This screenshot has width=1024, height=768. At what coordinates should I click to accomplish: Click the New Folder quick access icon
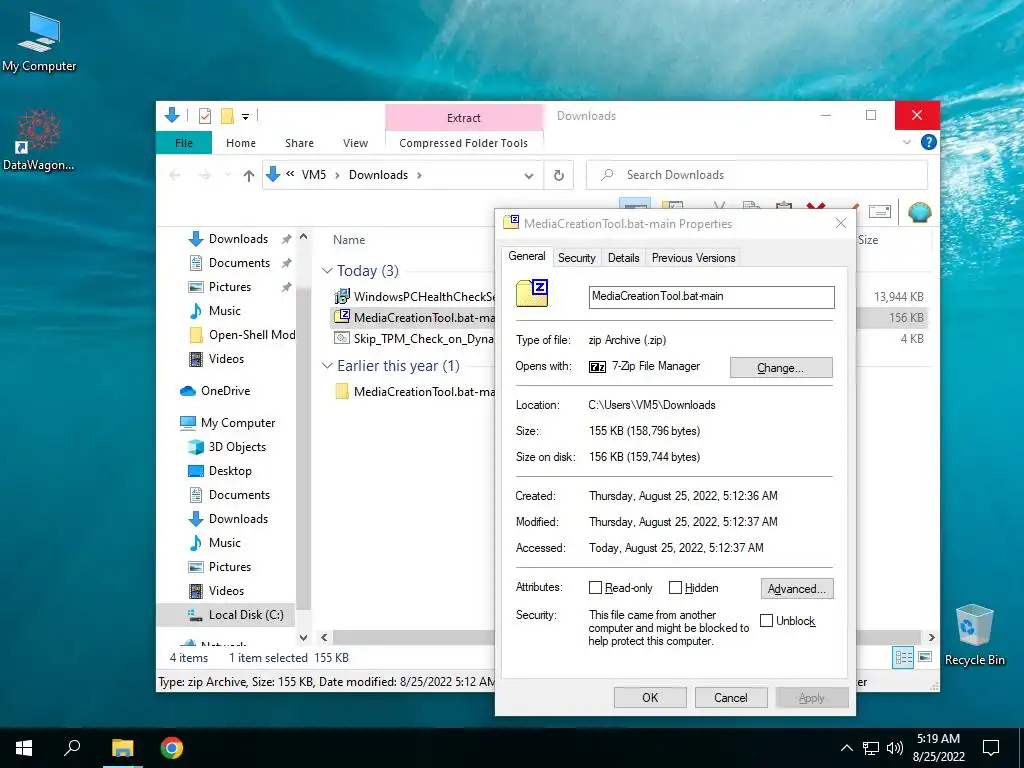pyautogui.click(x=227, y=116)
